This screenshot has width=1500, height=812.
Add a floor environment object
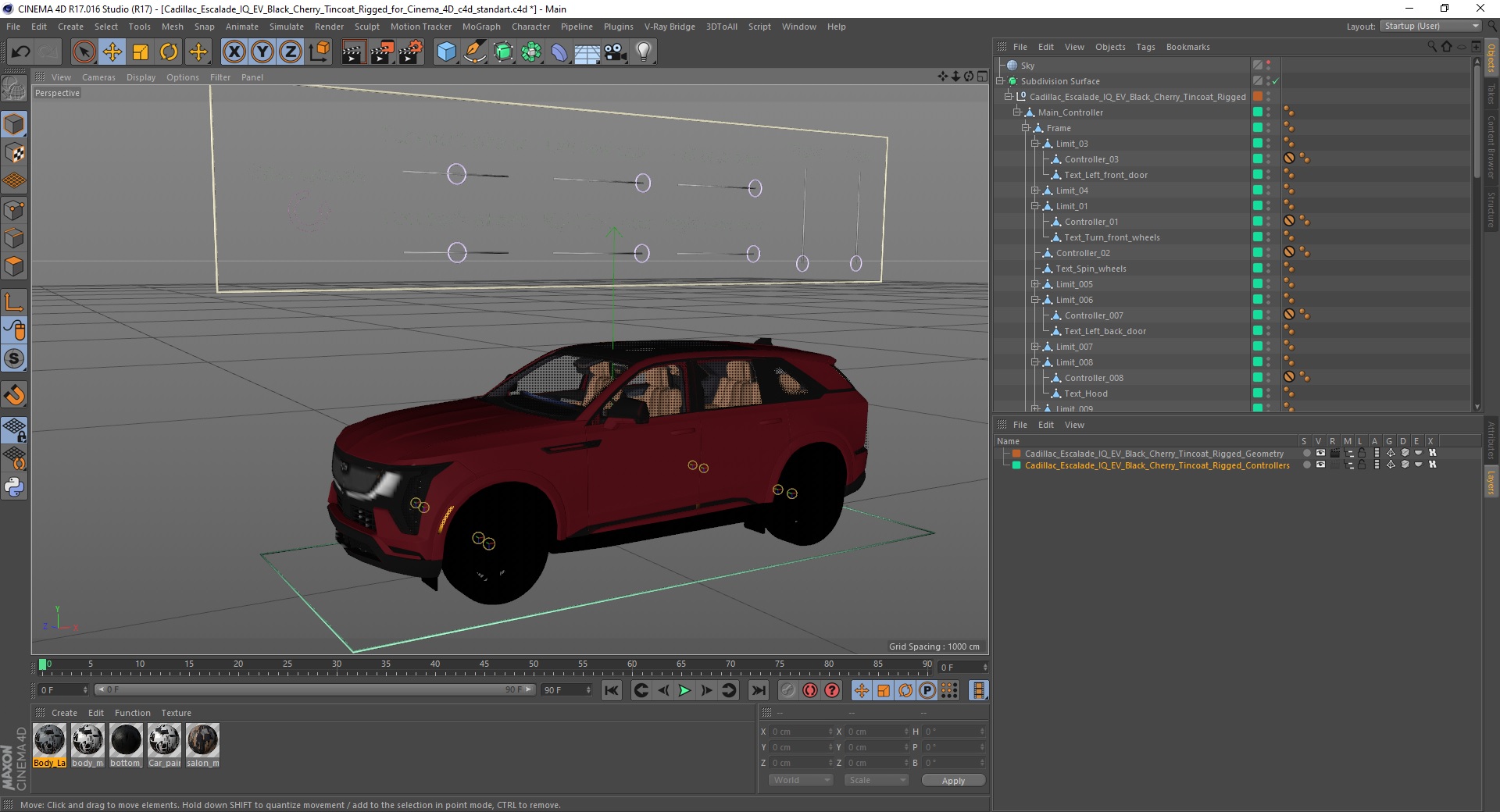click(587, 52)
